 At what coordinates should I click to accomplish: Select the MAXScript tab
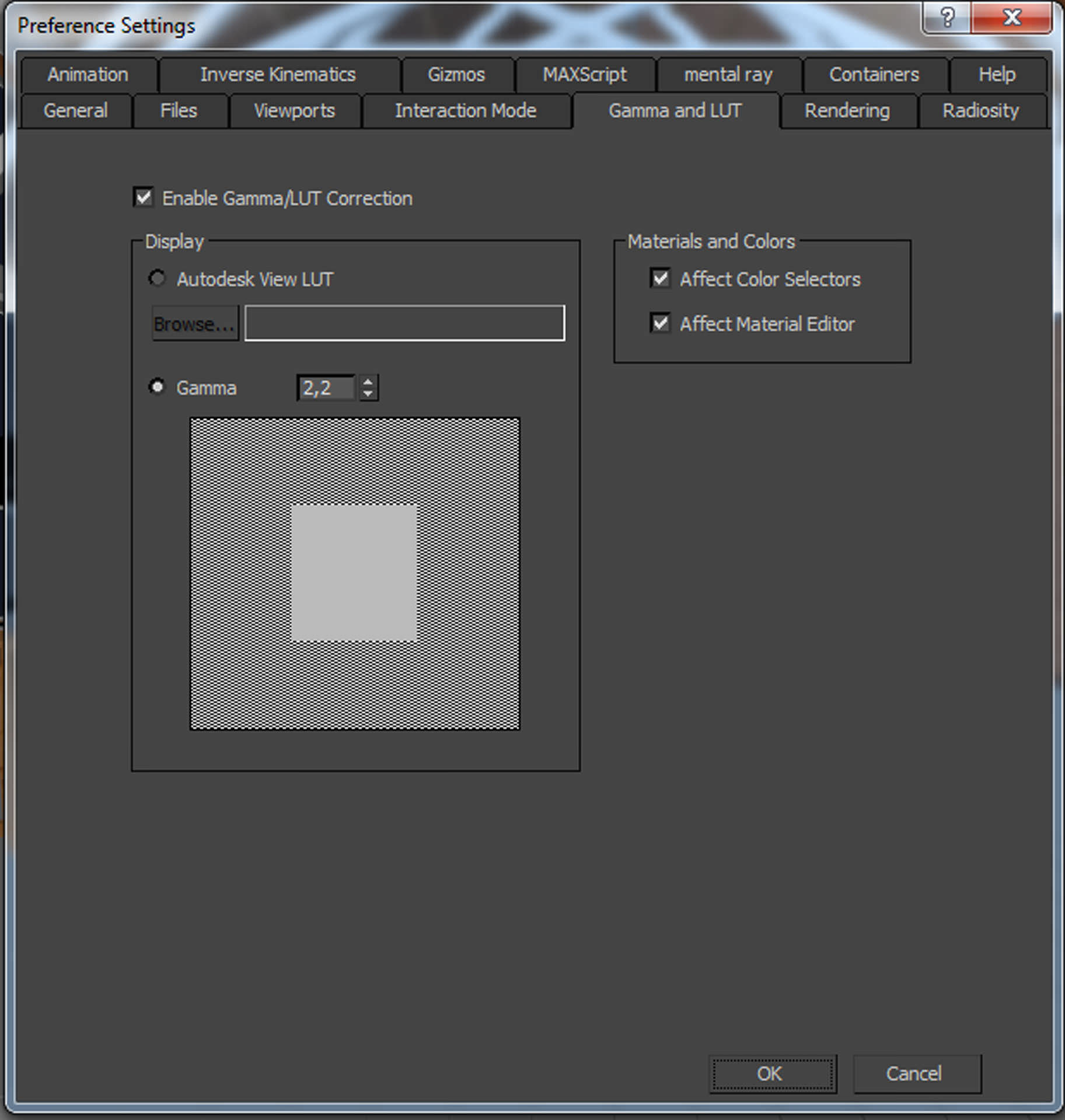click(x=585, y=75)
